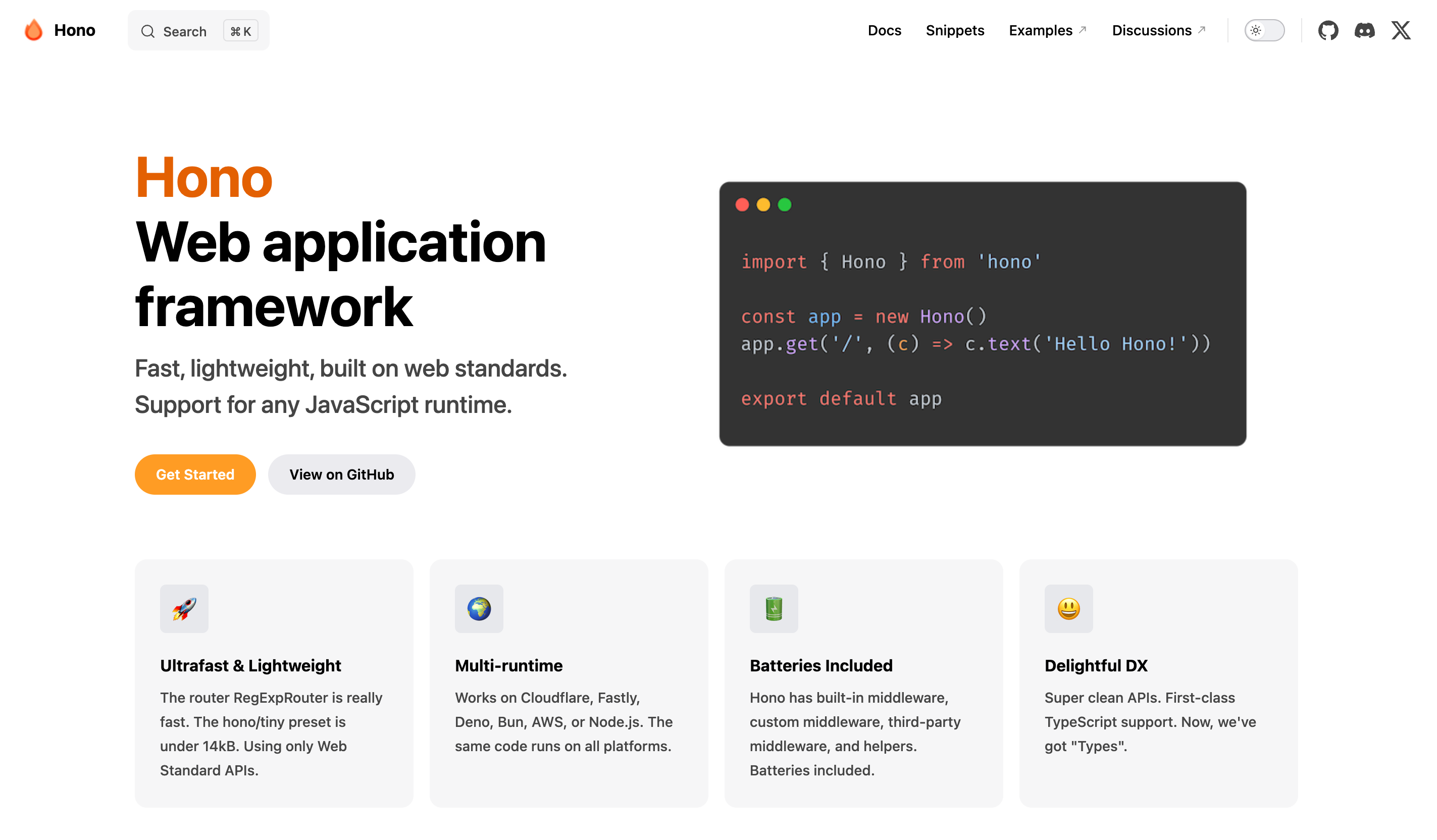Click the Search box with ⌘K shortcut
The height and width of the screenshot is (840, 1437).
click(198, 31)
